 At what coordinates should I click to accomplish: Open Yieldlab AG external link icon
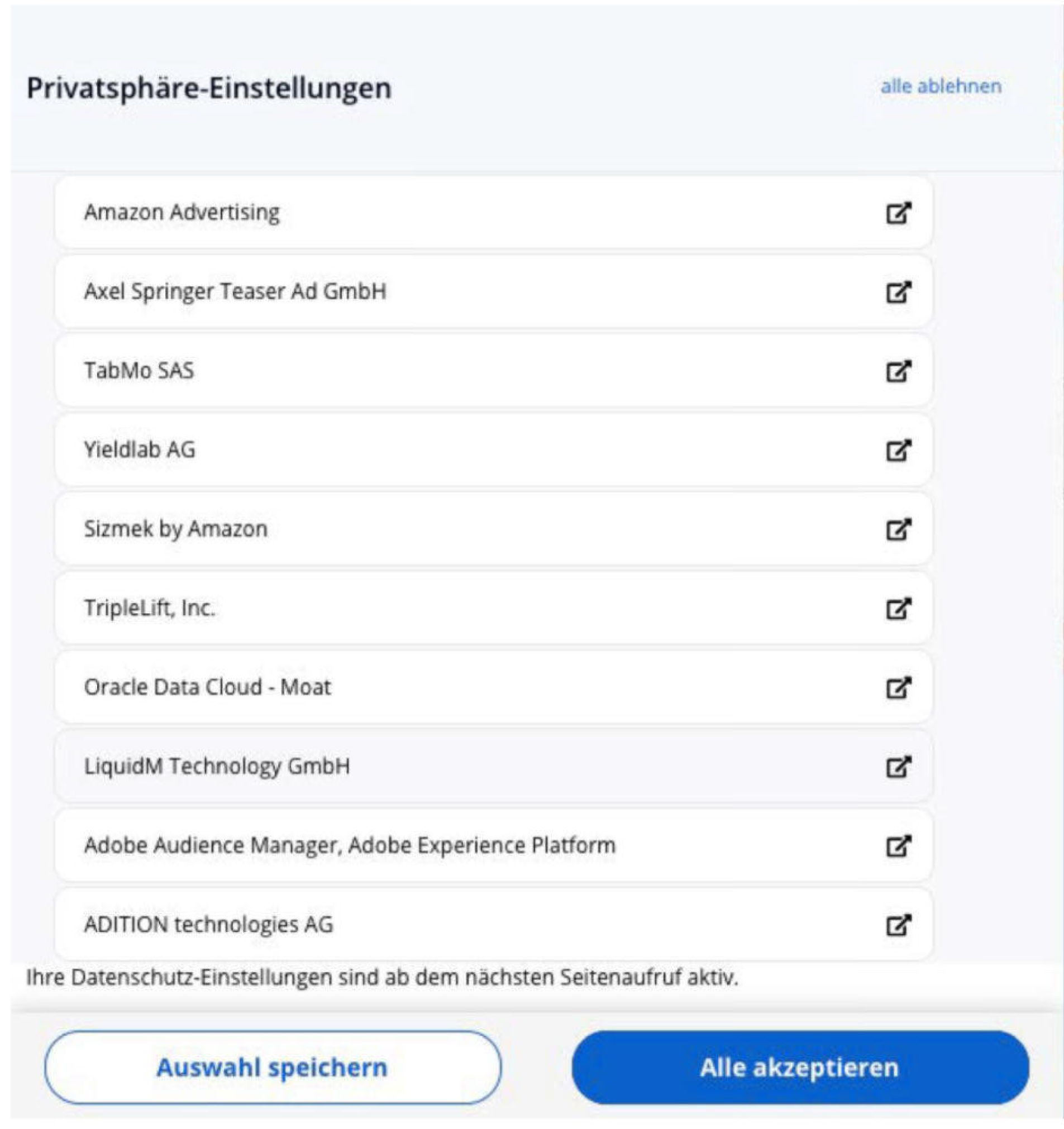pos(899,450)
